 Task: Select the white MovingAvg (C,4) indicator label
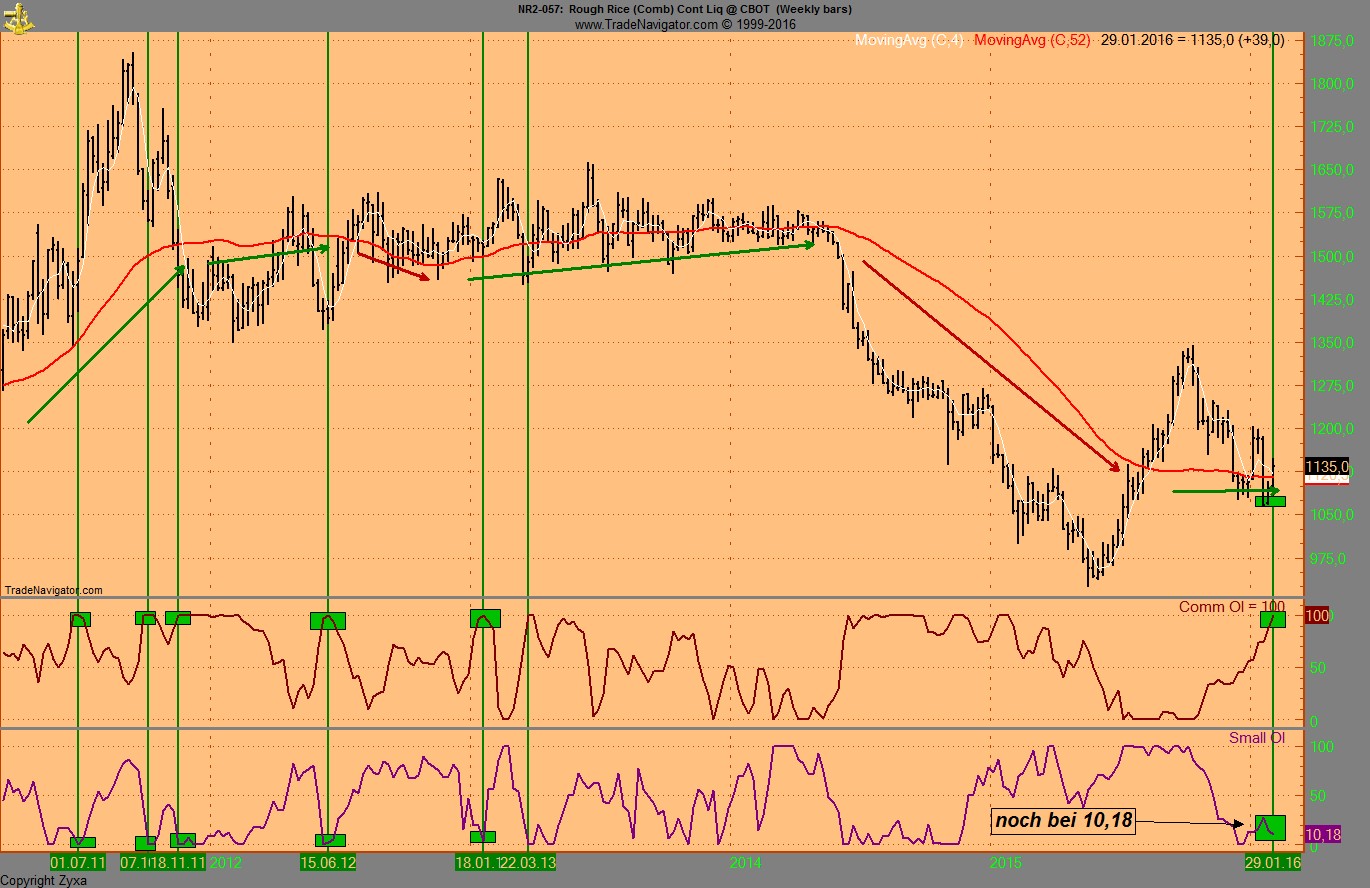click(909, 41)
